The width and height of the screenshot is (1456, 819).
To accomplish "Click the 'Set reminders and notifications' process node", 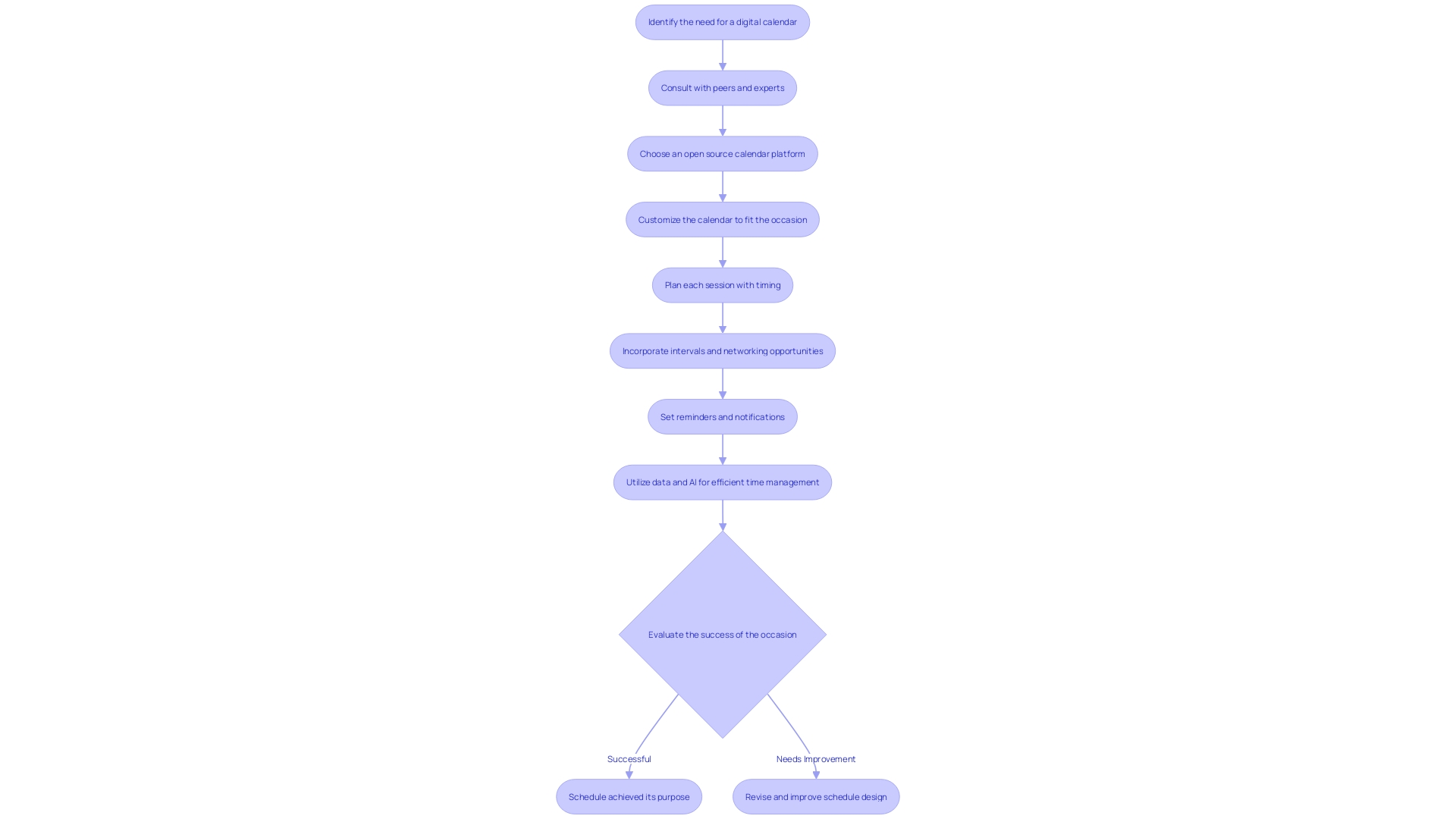I will tap(722, 416).
